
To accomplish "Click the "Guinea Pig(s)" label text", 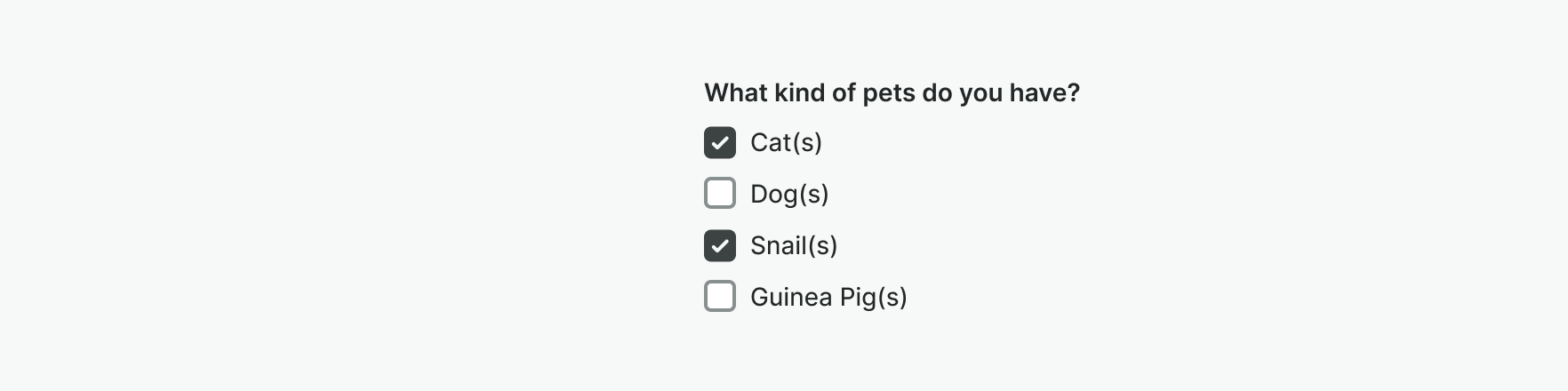I will click(828, 297).
